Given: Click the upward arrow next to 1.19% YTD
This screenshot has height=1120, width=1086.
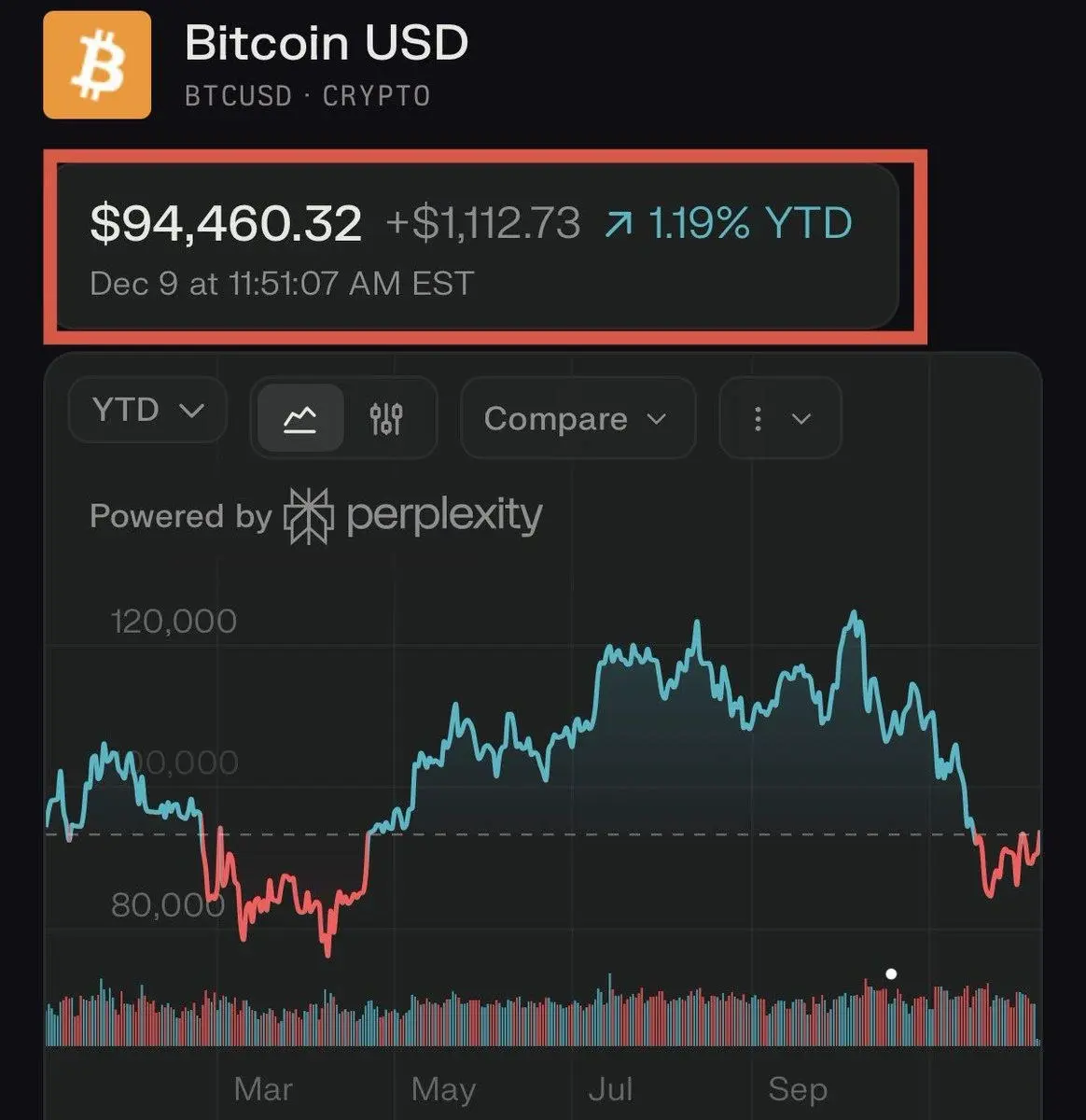Looking at the screenshot, I should click(x=618, y=224).
